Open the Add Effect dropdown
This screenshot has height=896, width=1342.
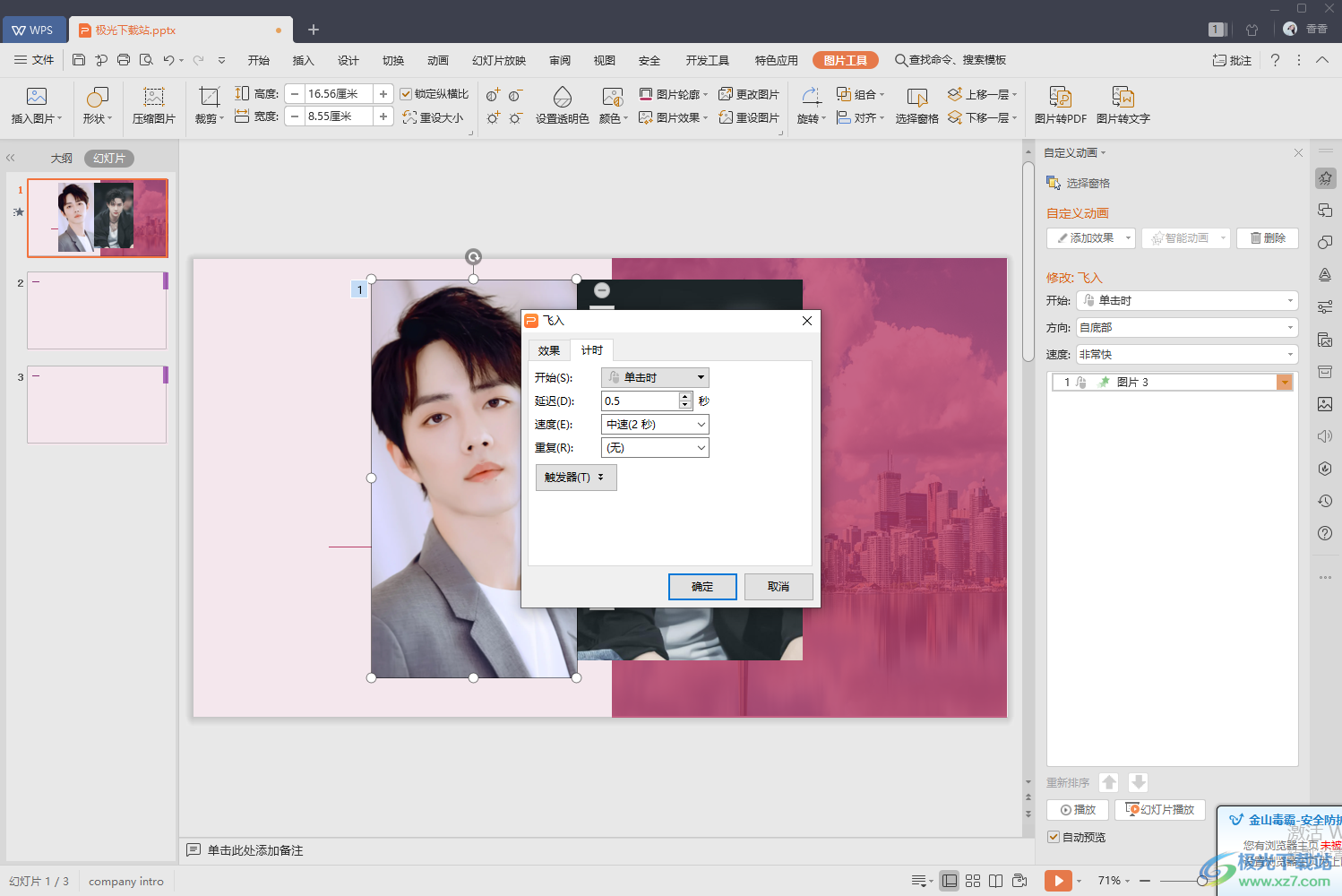point(1091,237)
